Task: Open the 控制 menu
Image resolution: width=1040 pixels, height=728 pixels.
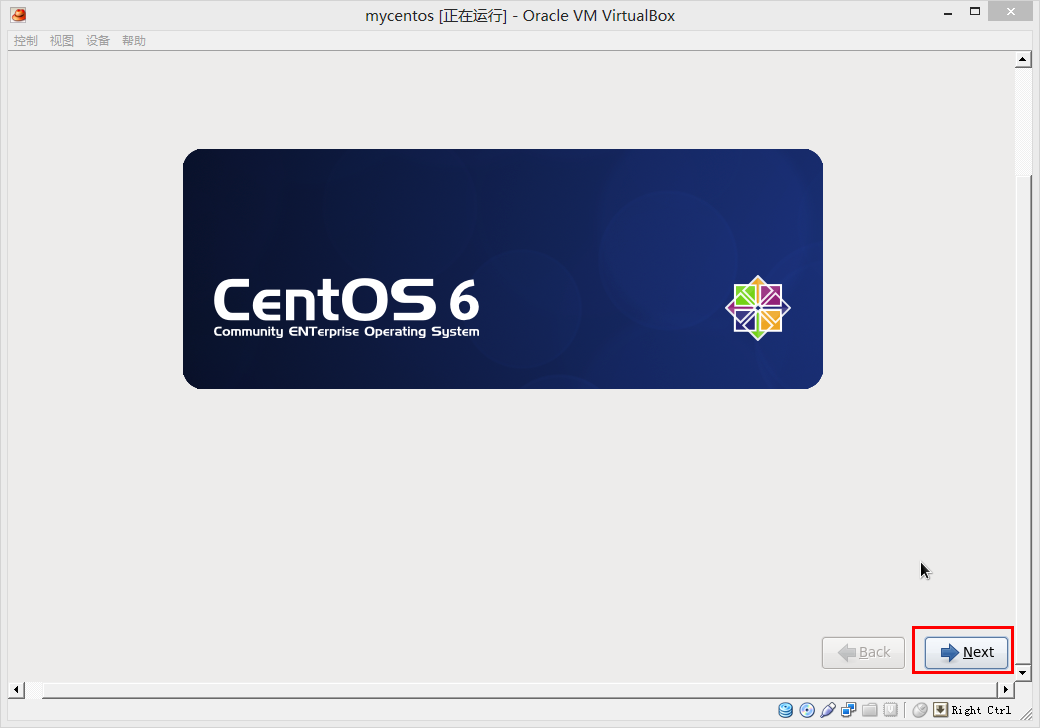Action: click(25, 40)
